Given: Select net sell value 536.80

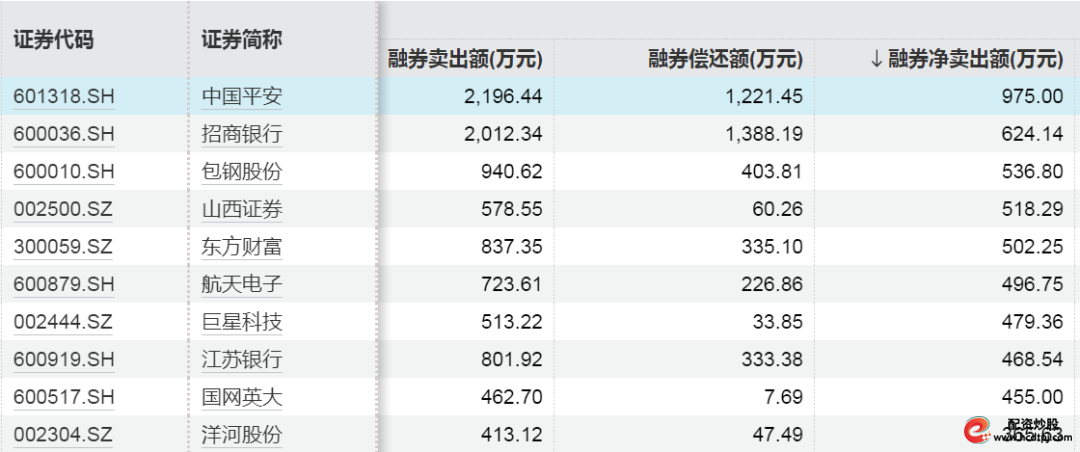Looking at the screenshot, I should tap(1032, 172).
